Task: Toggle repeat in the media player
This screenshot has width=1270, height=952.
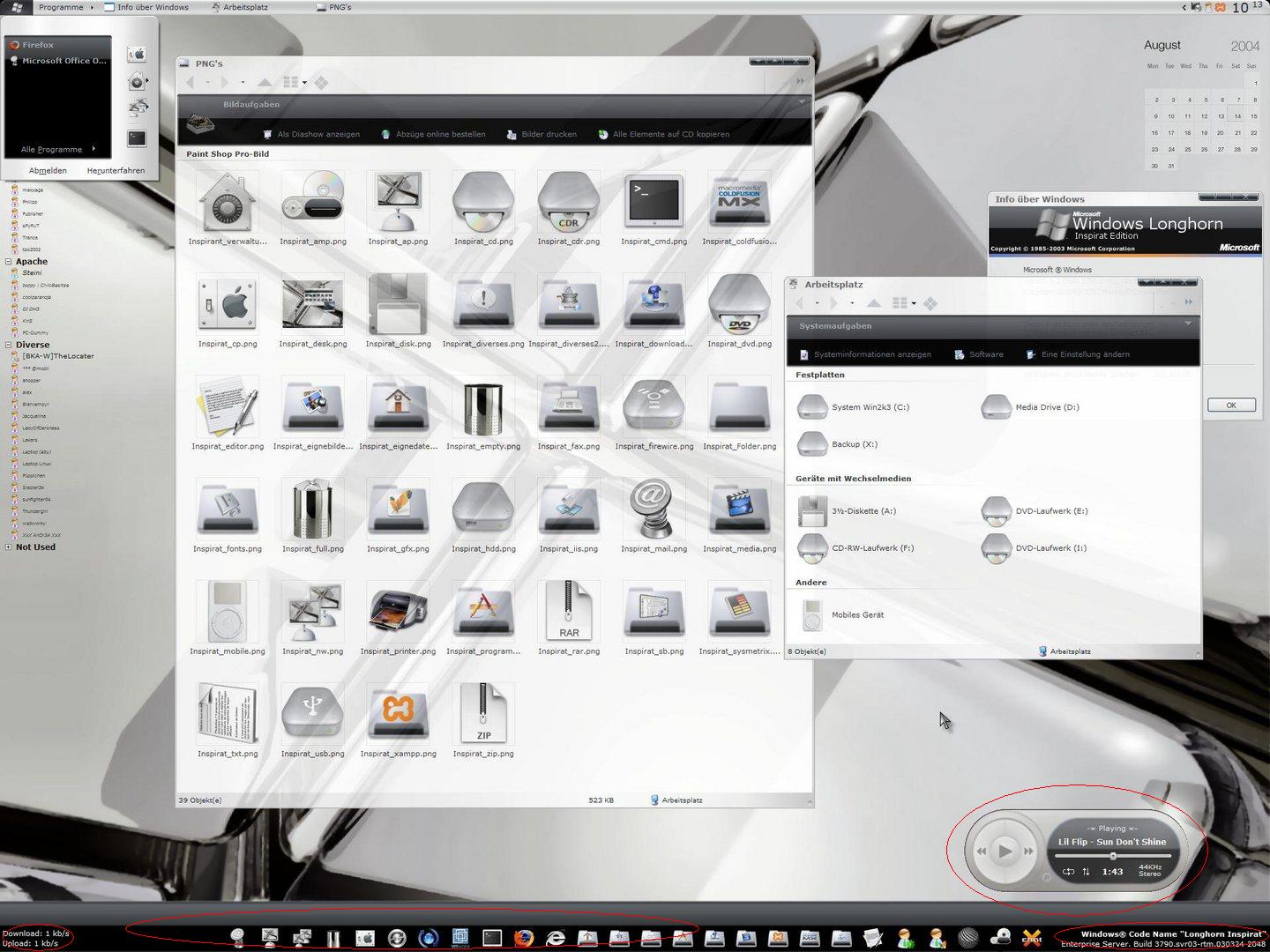Action: pos(1068,872)
